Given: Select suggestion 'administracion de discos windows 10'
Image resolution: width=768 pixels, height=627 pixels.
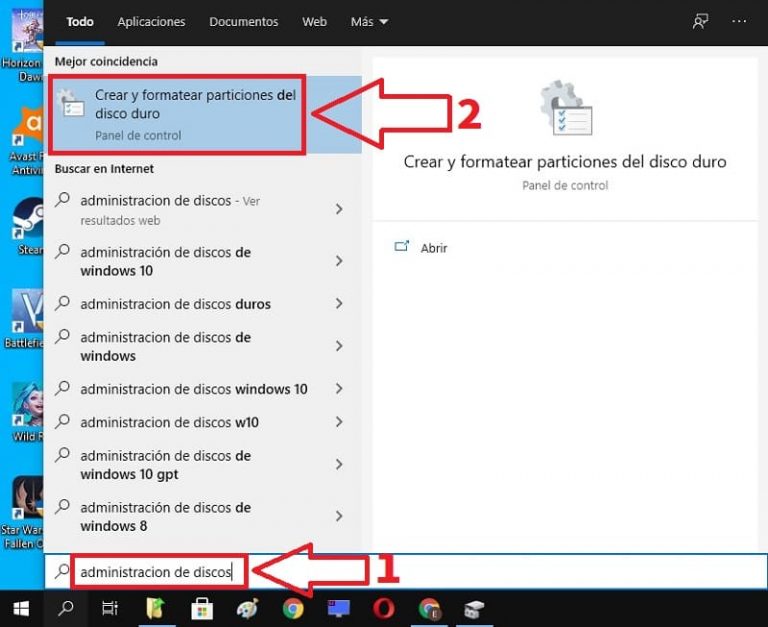Looking at the screenshot, I should pos(194,389).
